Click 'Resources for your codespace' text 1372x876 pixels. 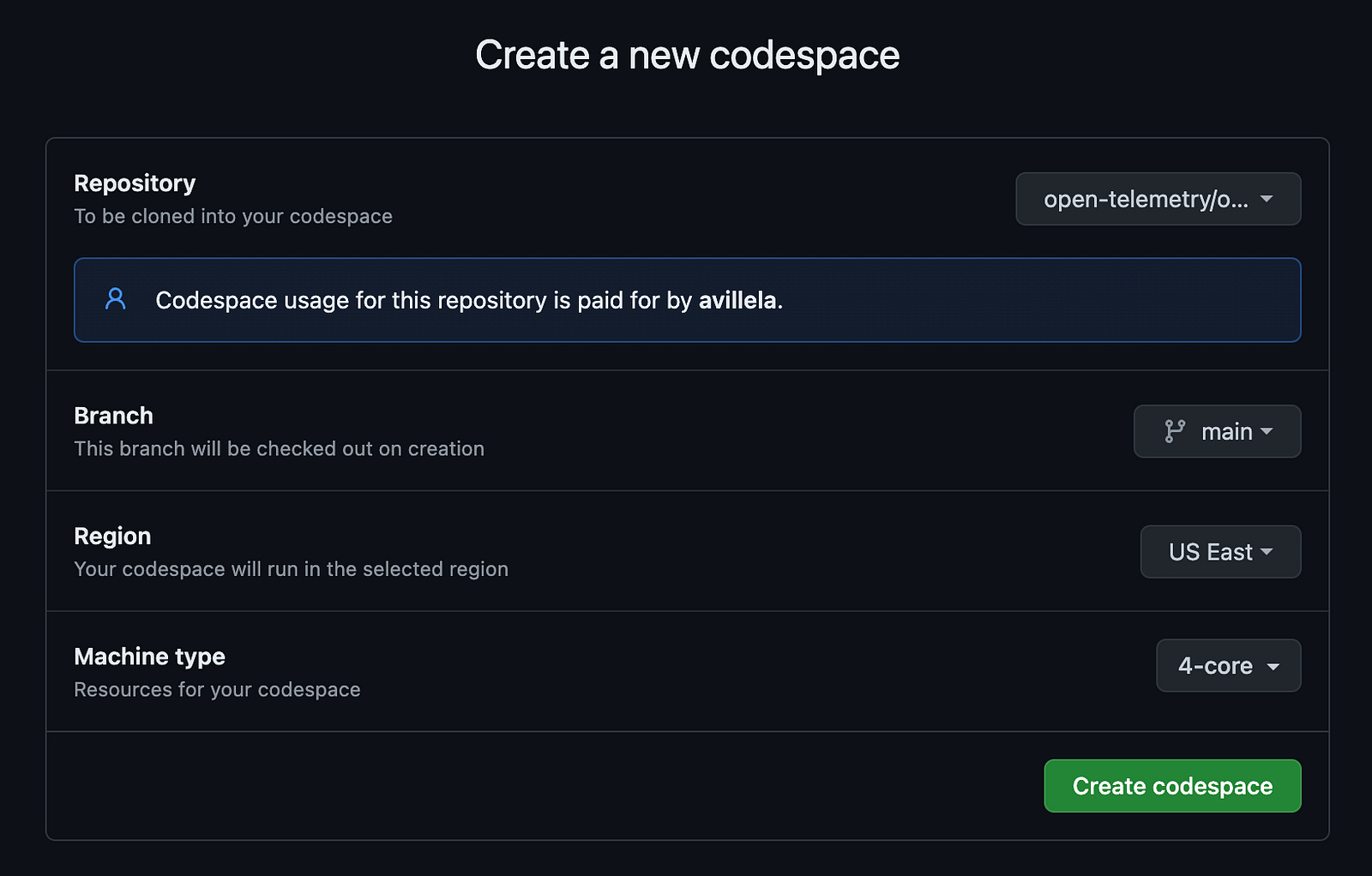pyautogui.click(x=217, y=690)
